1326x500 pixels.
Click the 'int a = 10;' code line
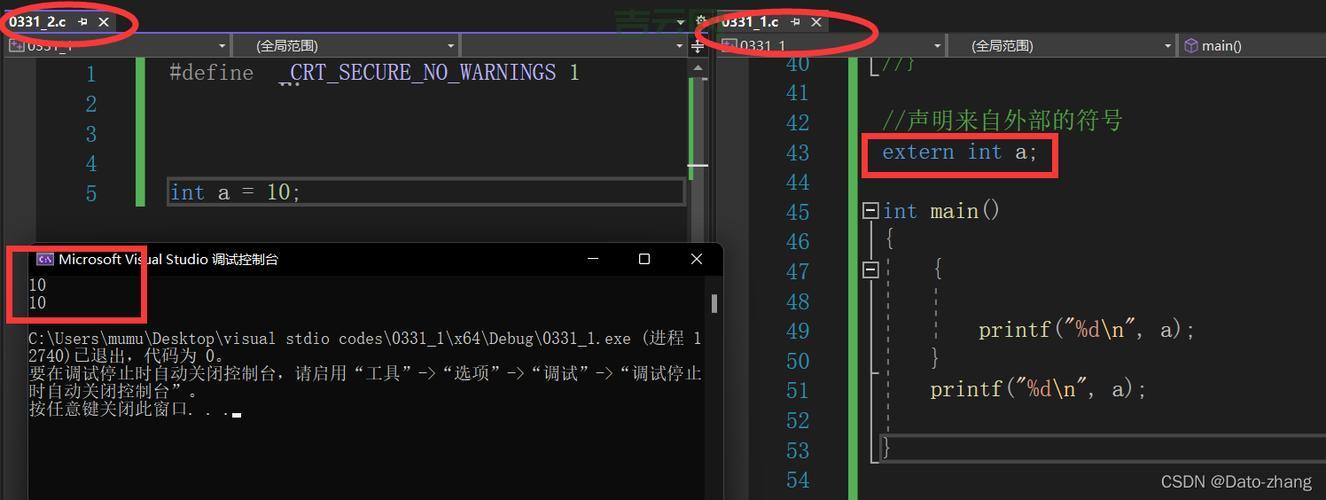tap(235, 192)
